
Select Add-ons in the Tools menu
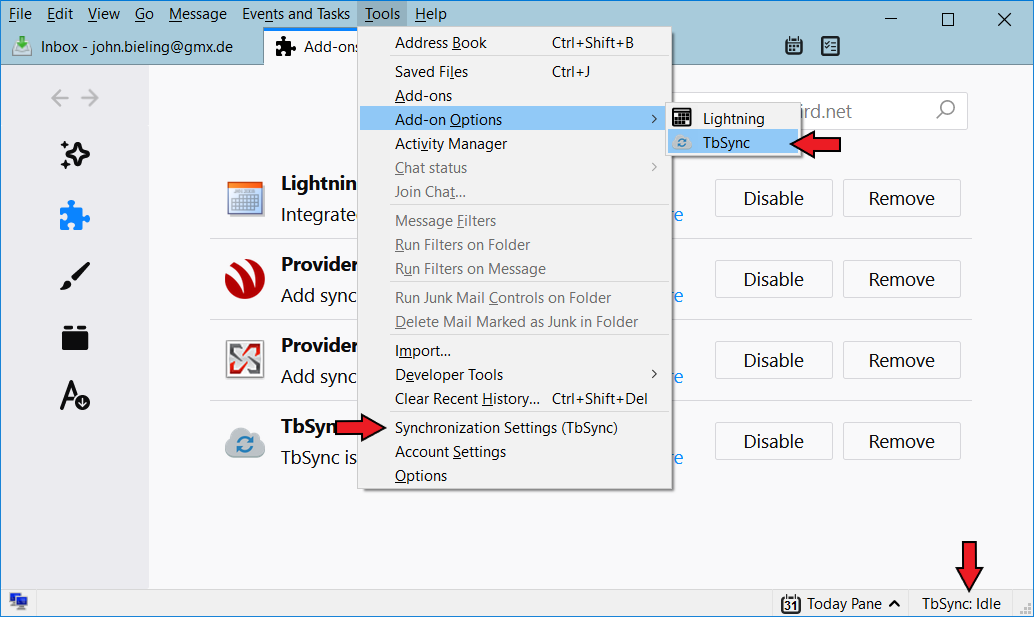(514, 96)
